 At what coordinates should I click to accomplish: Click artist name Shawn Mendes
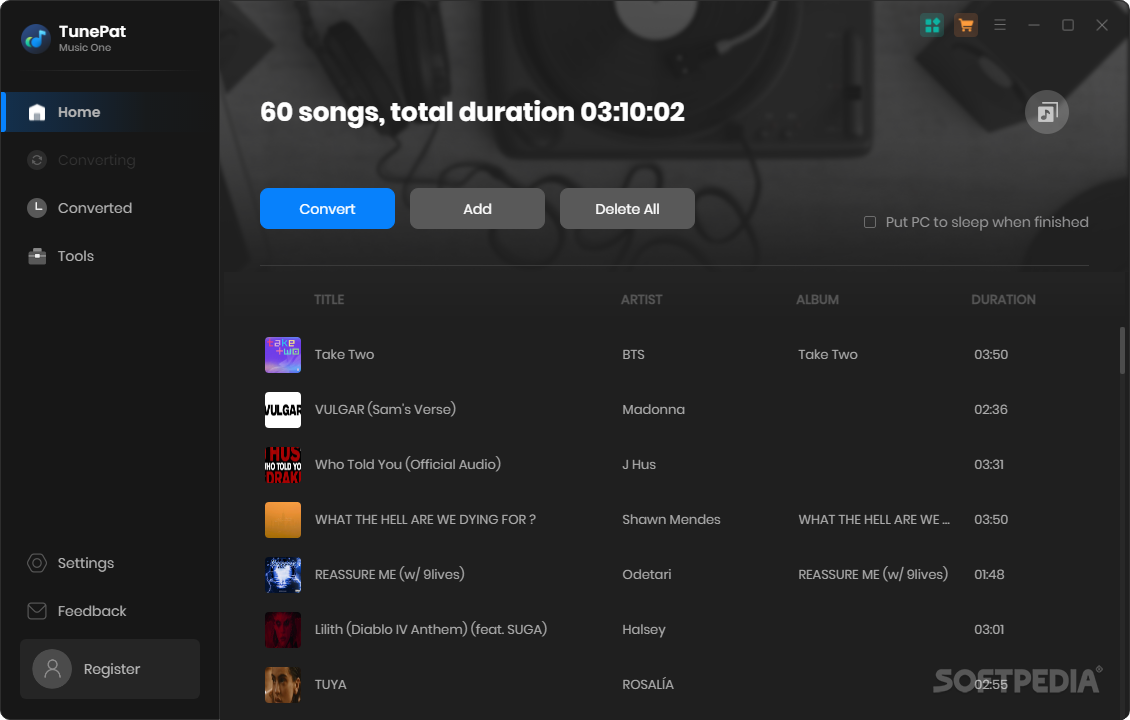coord(672,520)
